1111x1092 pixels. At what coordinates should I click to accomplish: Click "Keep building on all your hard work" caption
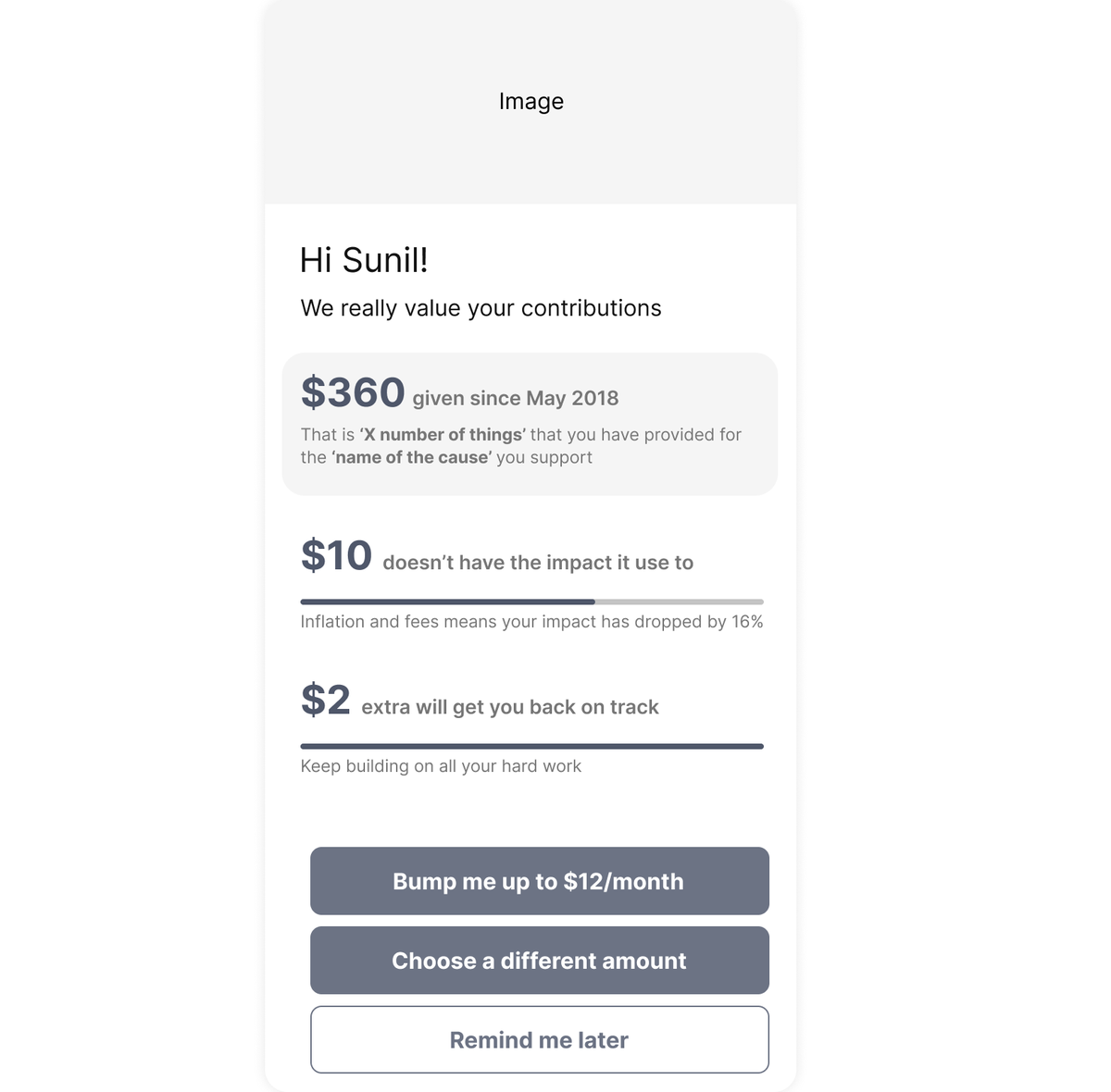(441, 766)
